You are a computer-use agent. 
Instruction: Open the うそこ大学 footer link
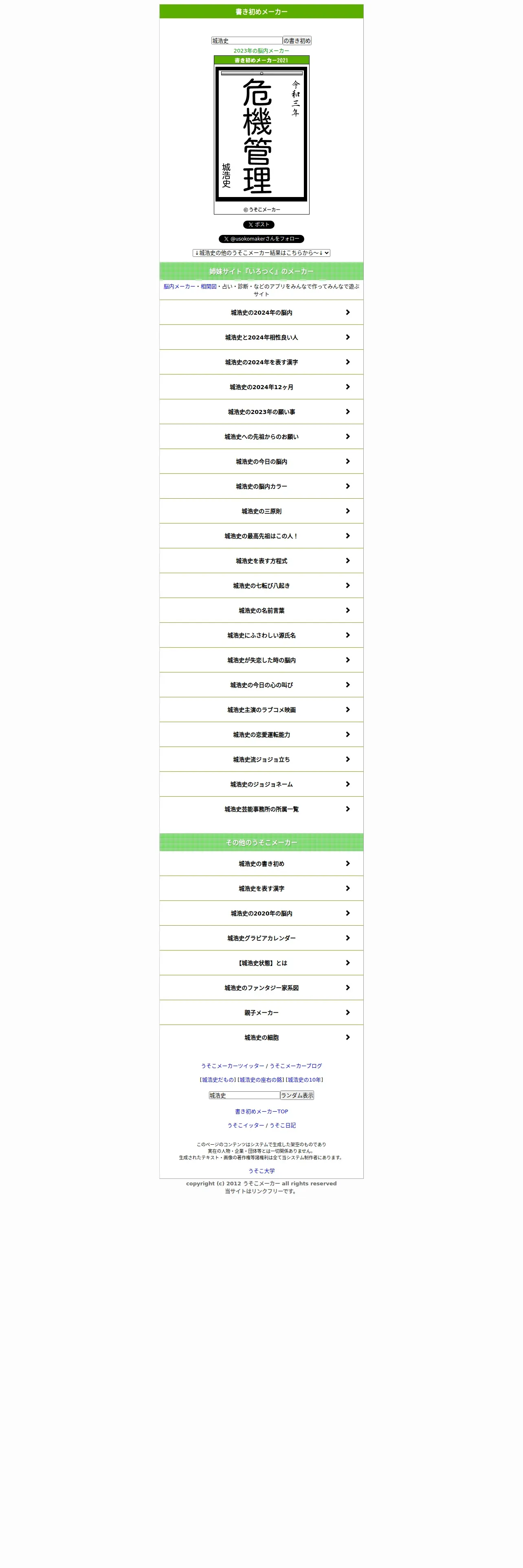point(261,1171)
